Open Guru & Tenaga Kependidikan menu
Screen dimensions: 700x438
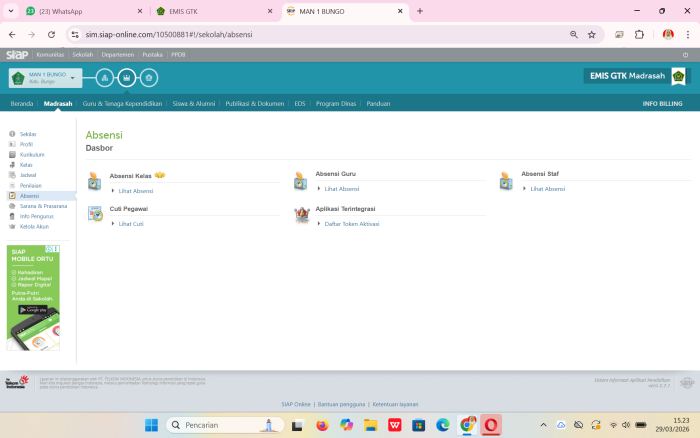tap(122, 104)
